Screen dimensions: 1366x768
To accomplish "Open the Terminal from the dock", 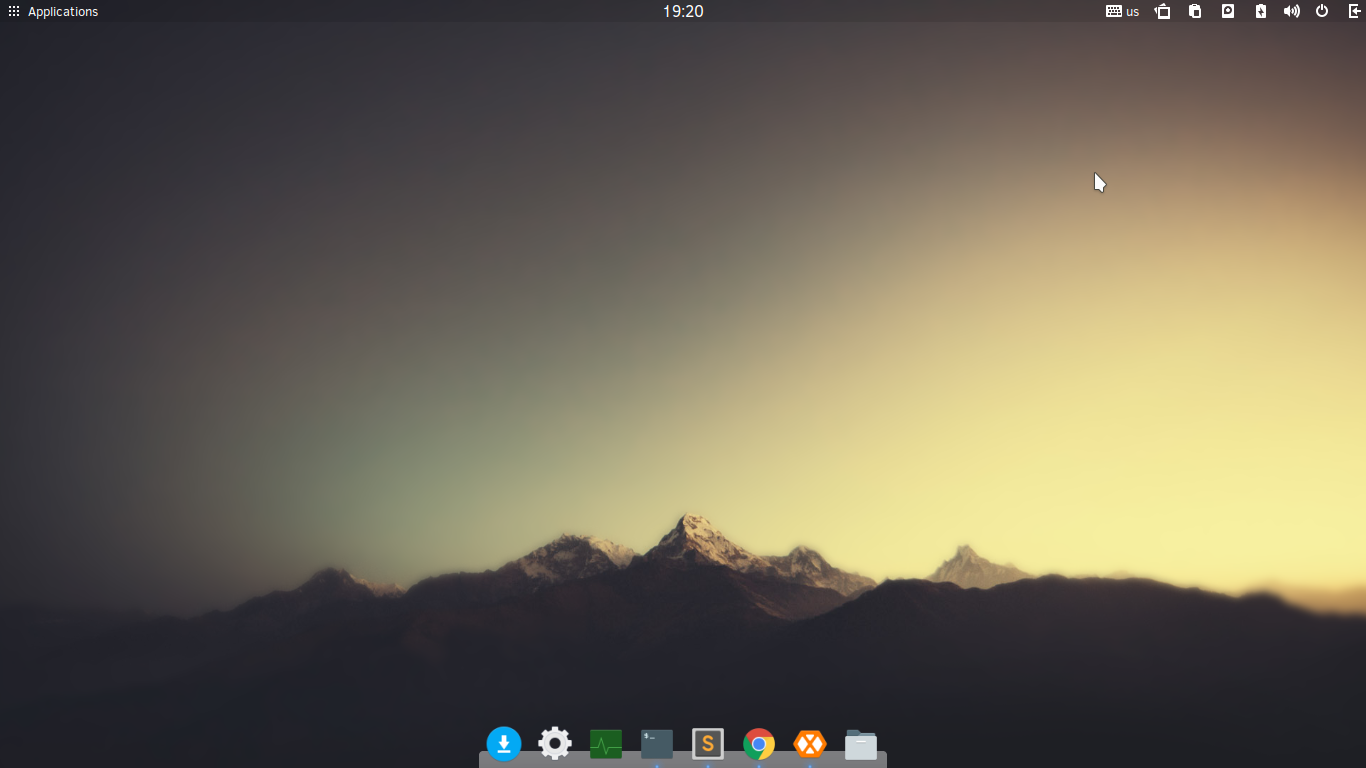I will (x=657, y=744).
